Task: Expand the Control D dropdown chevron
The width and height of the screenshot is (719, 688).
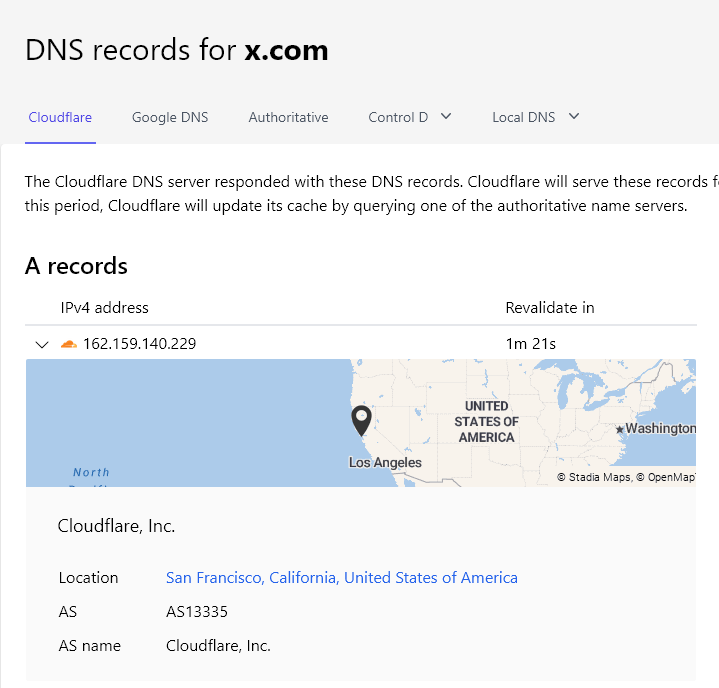Action: [x=446, y=117]
